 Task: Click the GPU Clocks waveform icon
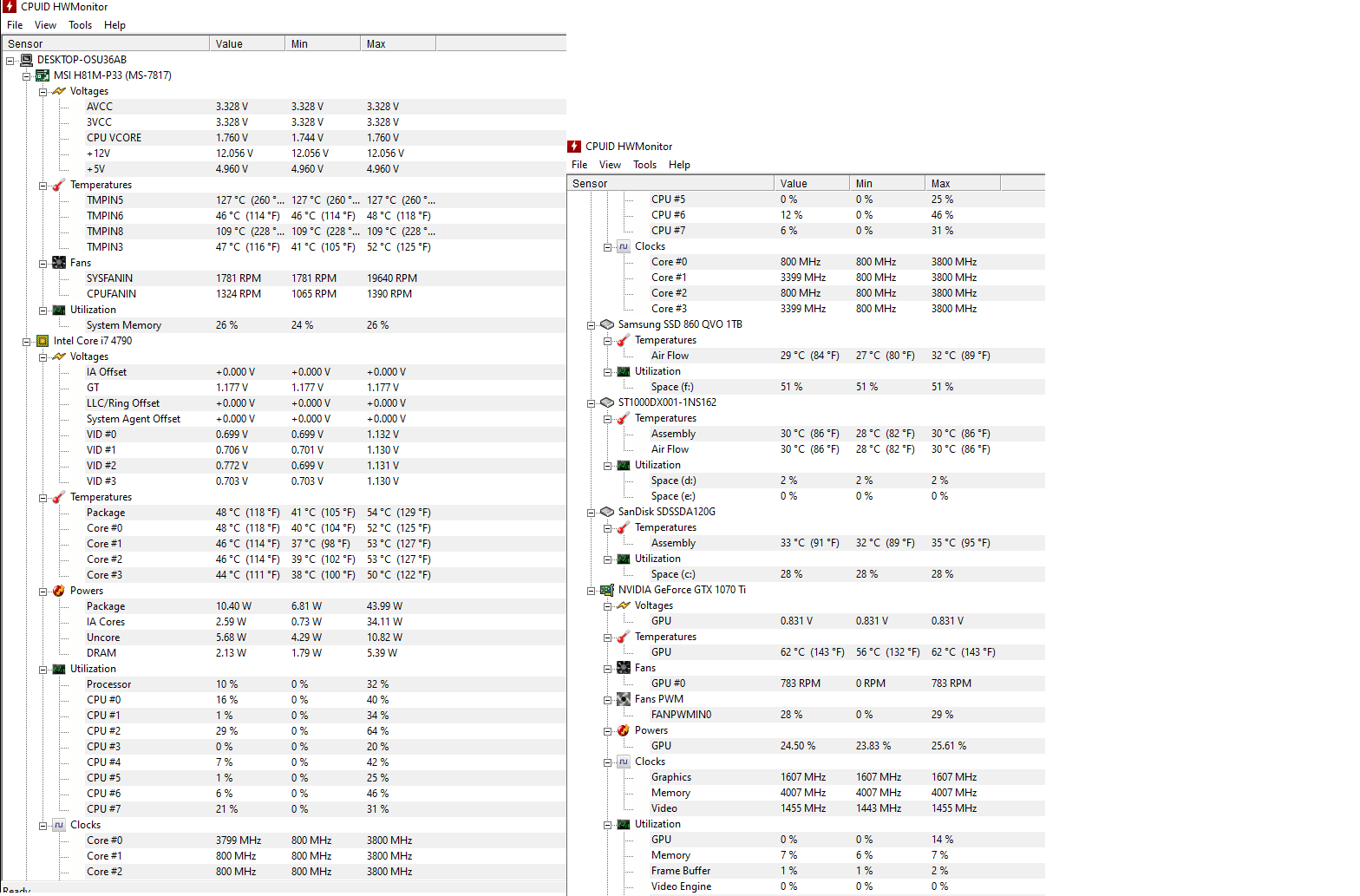[x=624, y=762]
